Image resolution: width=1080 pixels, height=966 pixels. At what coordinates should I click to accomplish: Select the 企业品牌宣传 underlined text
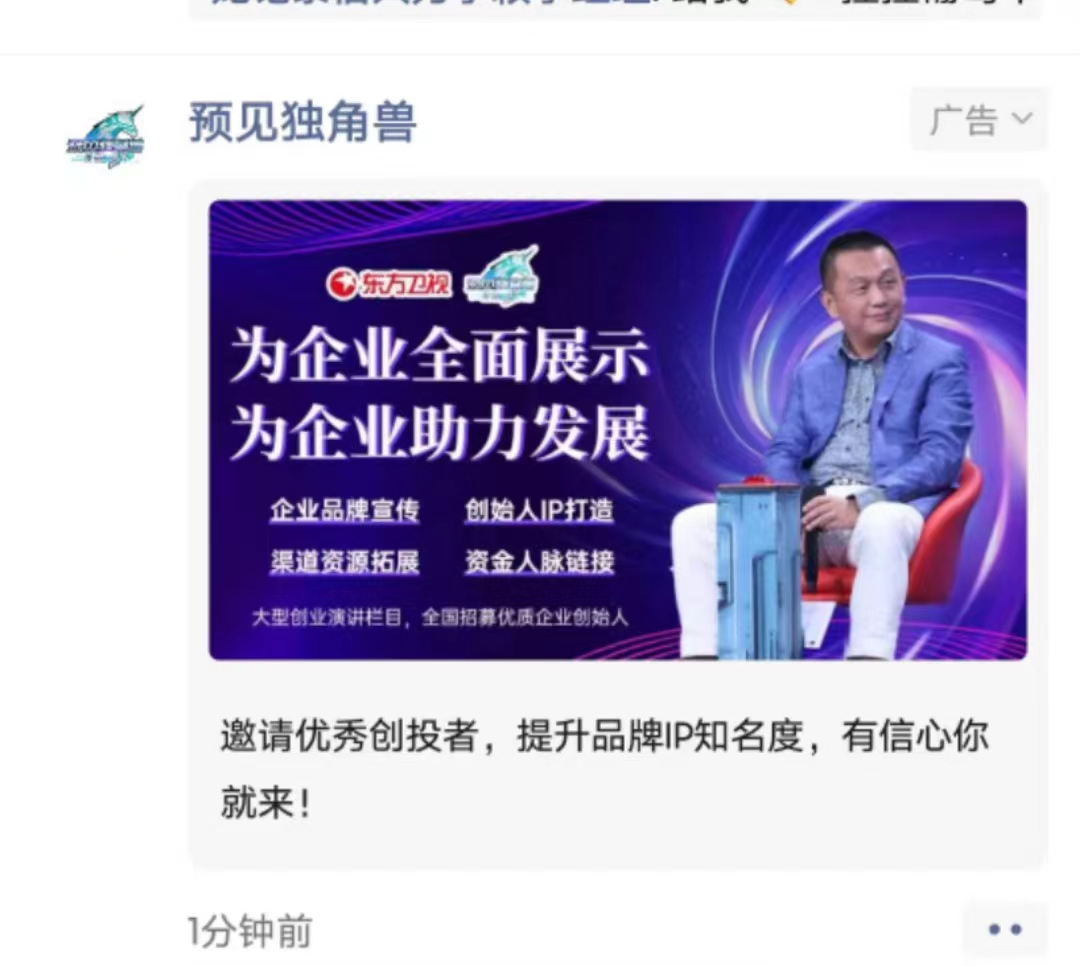tap(344, 511)
